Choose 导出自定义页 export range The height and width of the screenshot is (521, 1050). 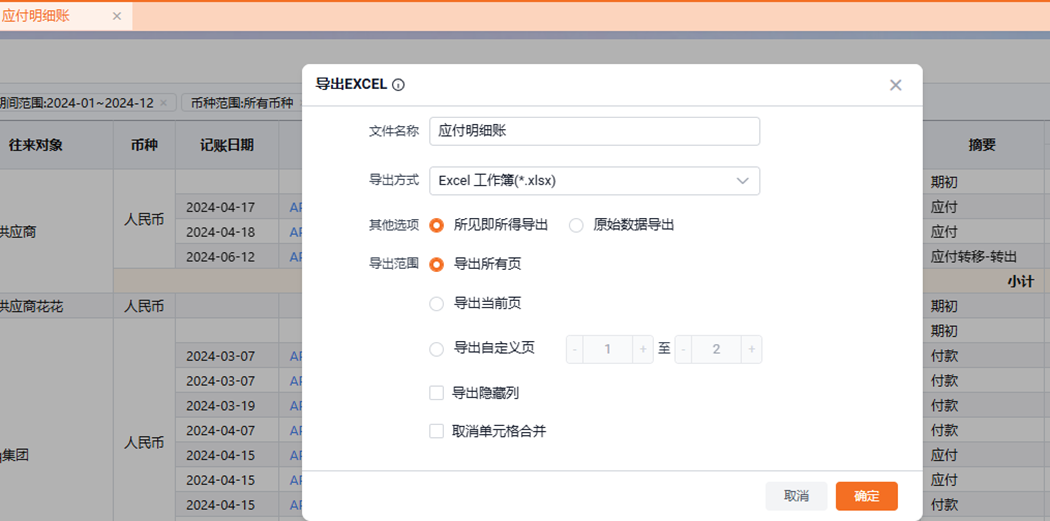[x=437, y=349]
